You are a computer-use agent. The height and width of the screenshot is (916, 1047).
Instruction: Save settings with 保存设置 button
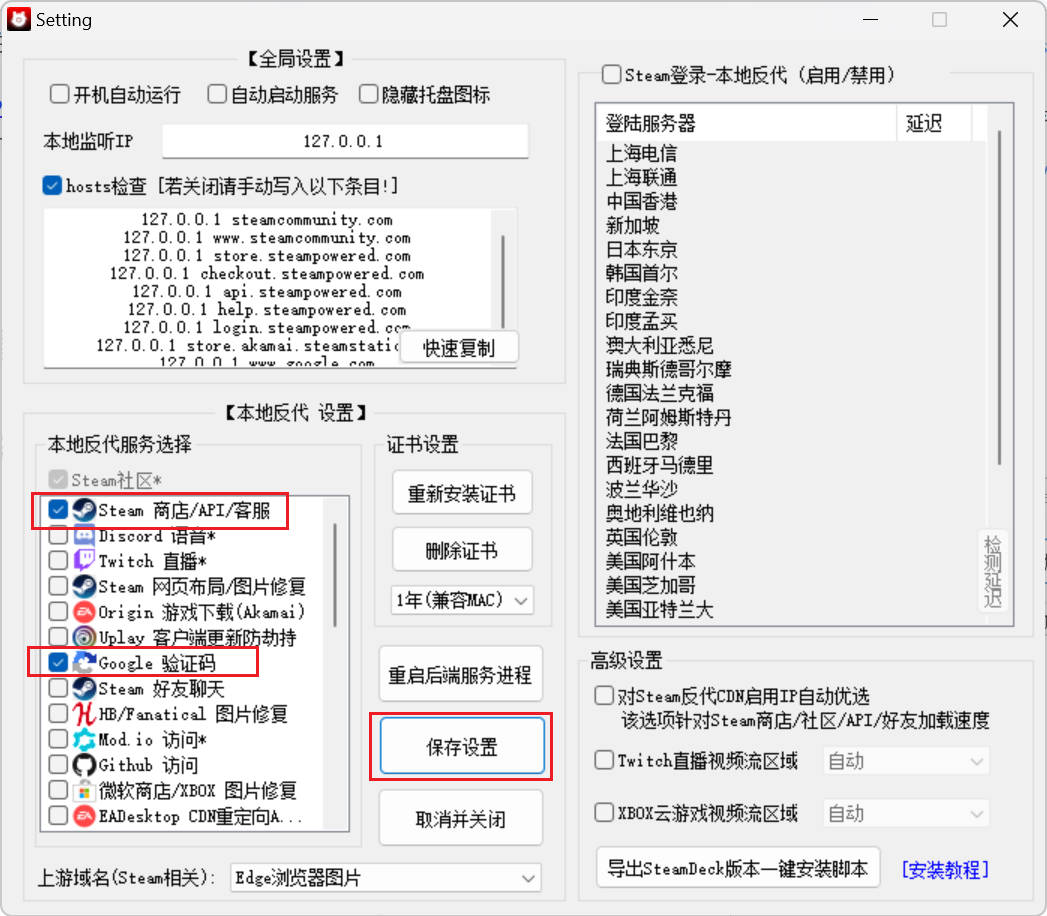click(462, 746)
